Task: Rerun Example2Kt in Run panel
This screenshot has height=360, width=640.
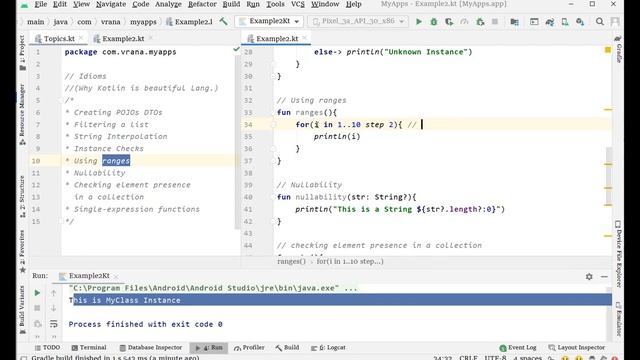Action: (x=37, y=293)
